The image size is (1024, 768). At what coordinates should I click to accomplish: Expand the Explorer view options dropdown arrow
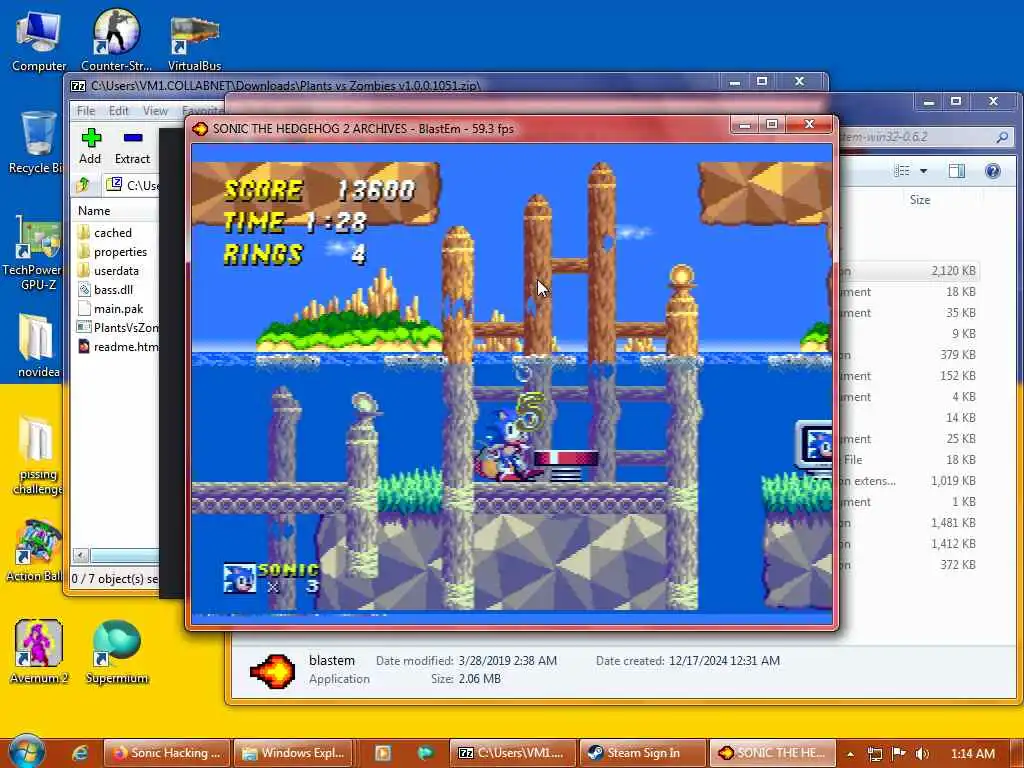pyautogui.click(x=923, y=171)
